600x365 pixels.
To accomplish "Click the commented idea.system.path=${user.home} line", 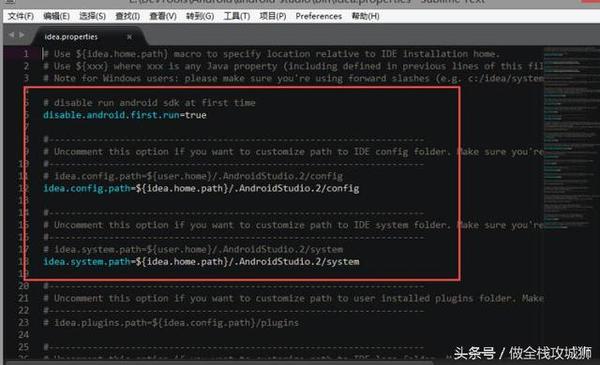I will [193, 249].
